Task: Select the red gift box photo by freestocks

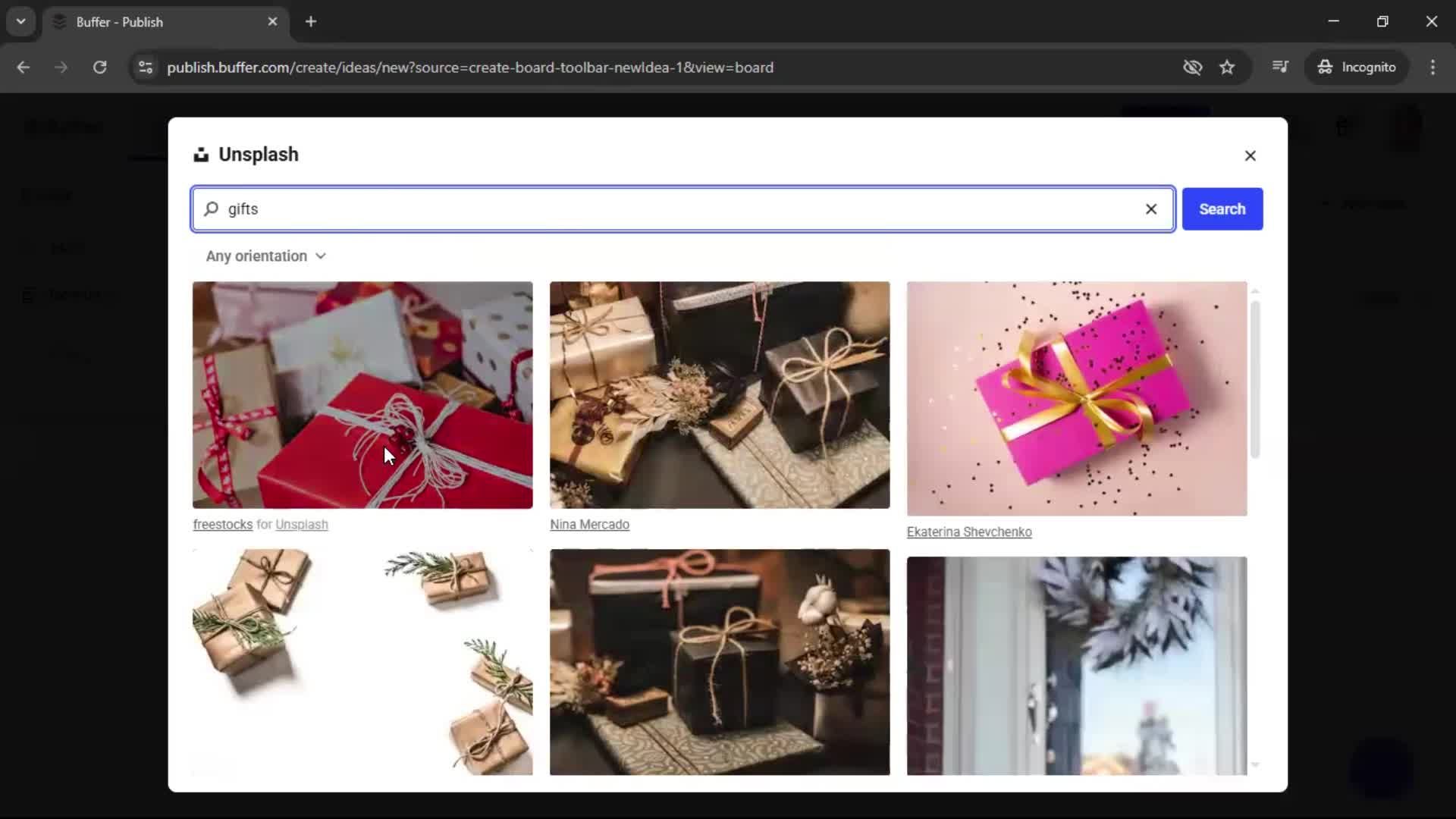Action: (362, 395)
